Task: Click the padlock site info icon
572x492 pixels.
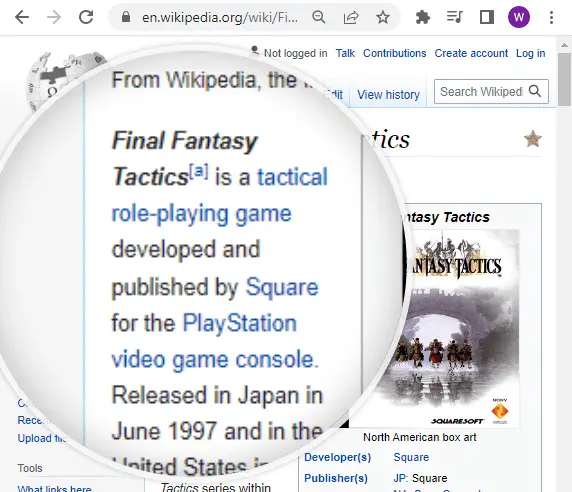Action: point(125,17)
